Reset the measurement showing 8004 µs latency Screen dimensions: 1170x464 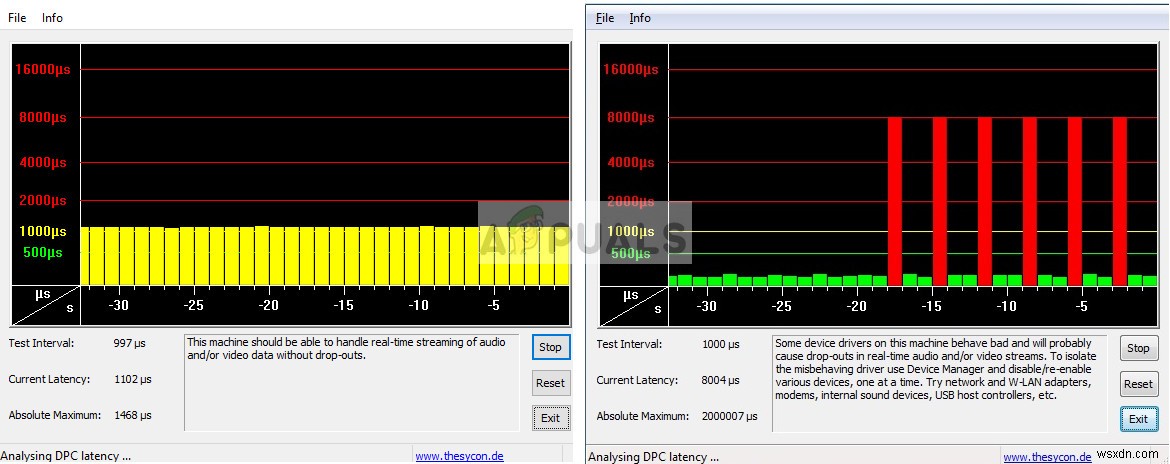(x=1138, y=384)
